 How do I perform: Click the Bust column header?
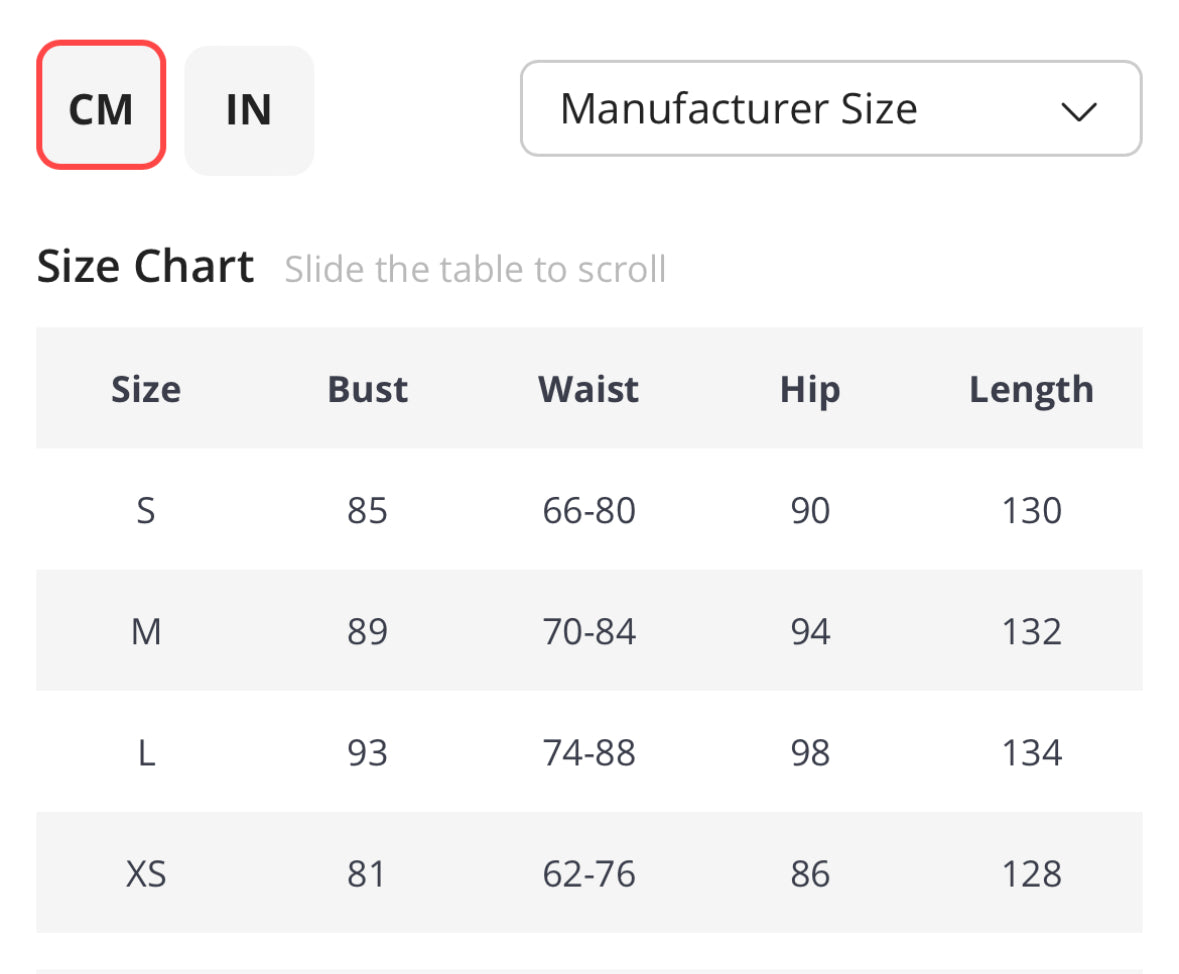click(x=368, y=389)
